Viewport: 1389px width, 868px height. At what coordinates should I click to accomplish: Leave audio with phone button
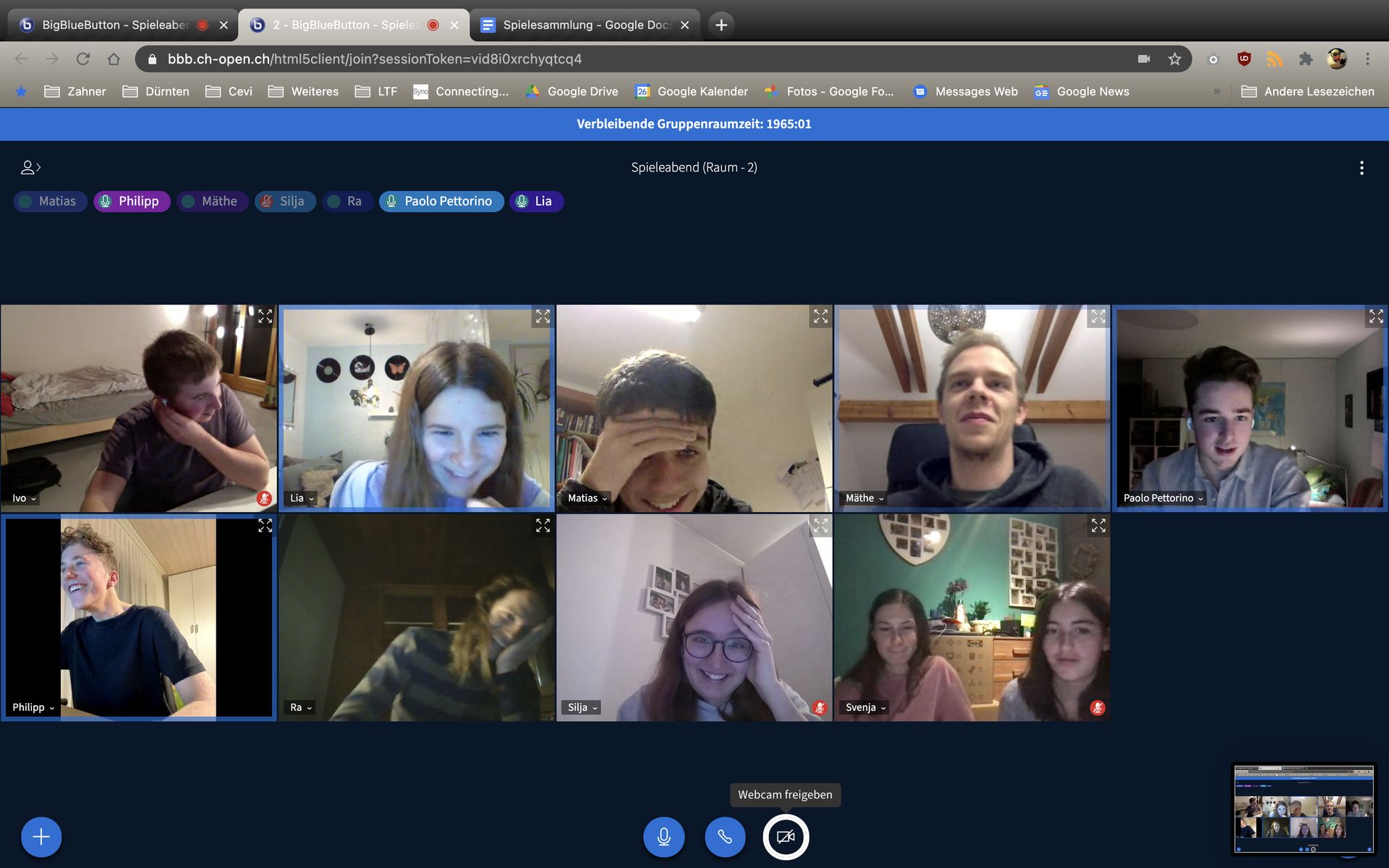coord(725,837)
